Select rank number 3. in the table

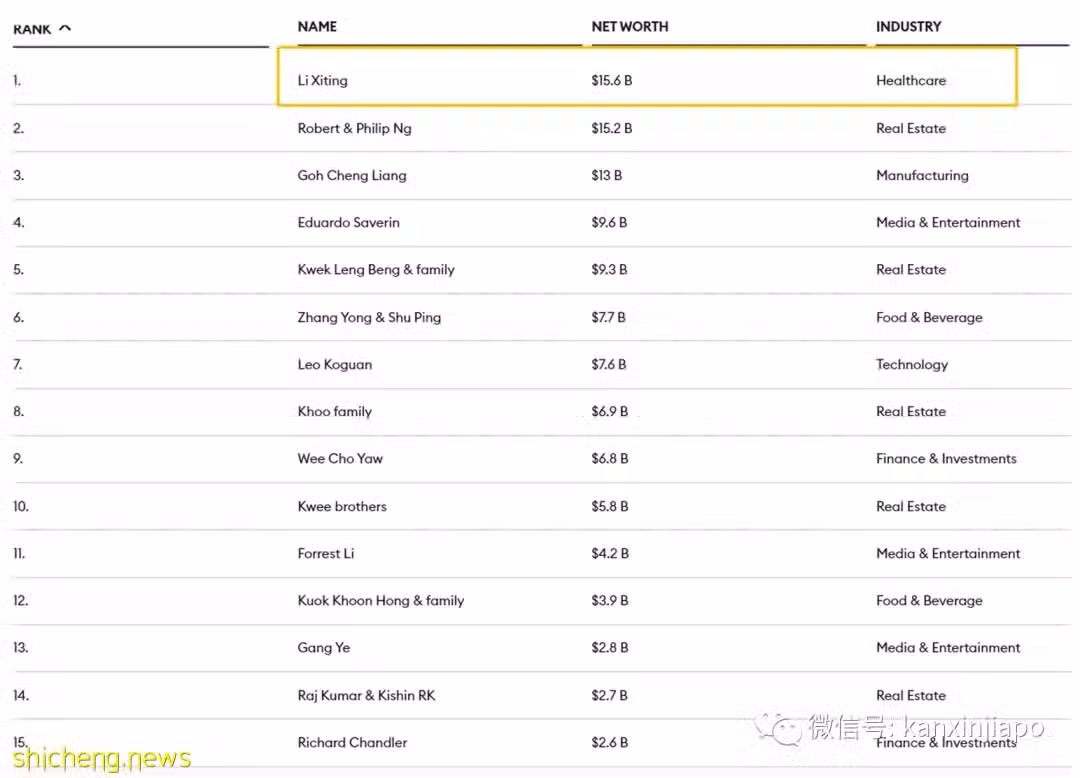19,176
